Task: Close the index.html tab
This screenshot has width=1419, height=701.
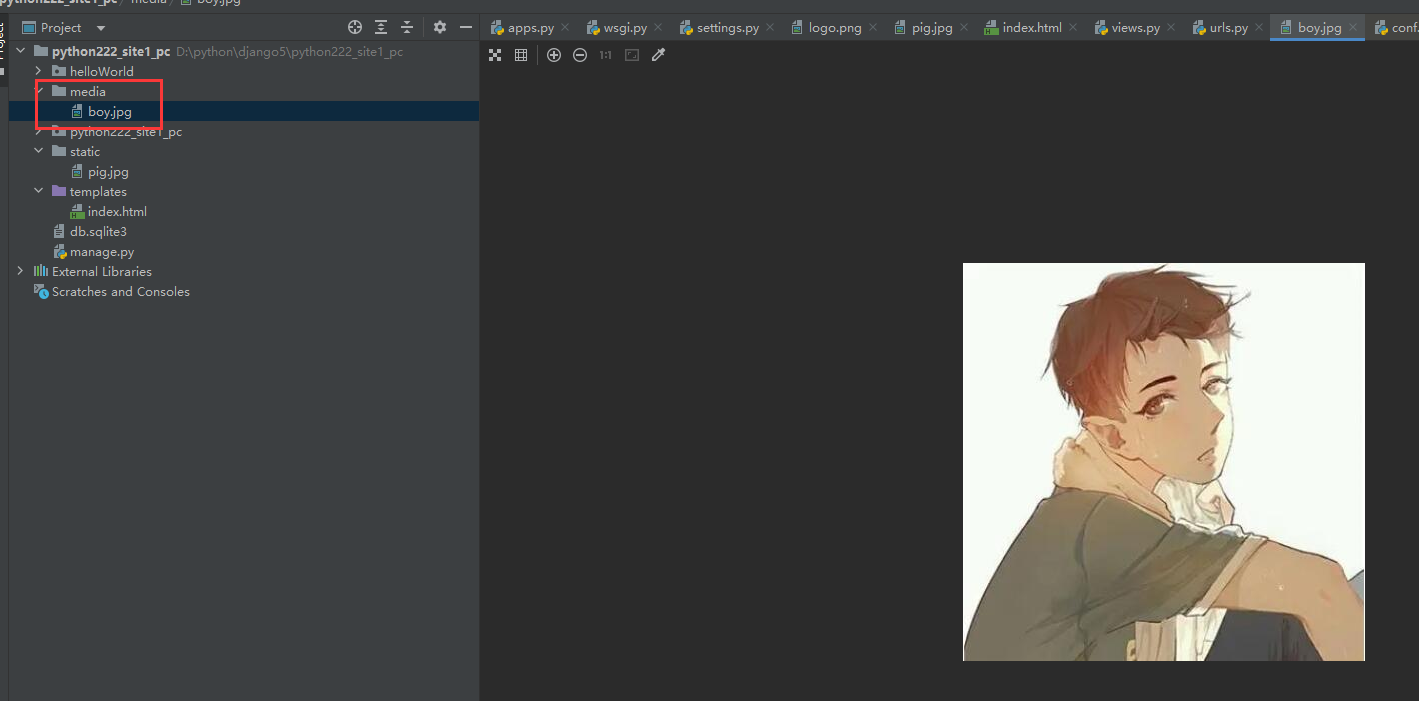Action: click(x=1073, y=28)
